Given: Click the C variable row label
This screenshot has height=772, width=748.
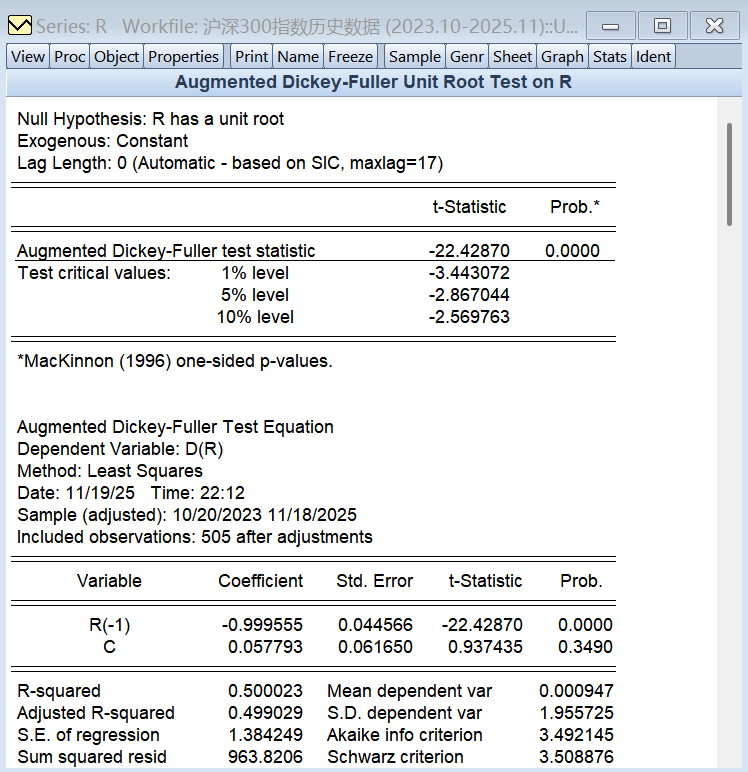Looking at the screenshot, I should (x=109, y=646).
